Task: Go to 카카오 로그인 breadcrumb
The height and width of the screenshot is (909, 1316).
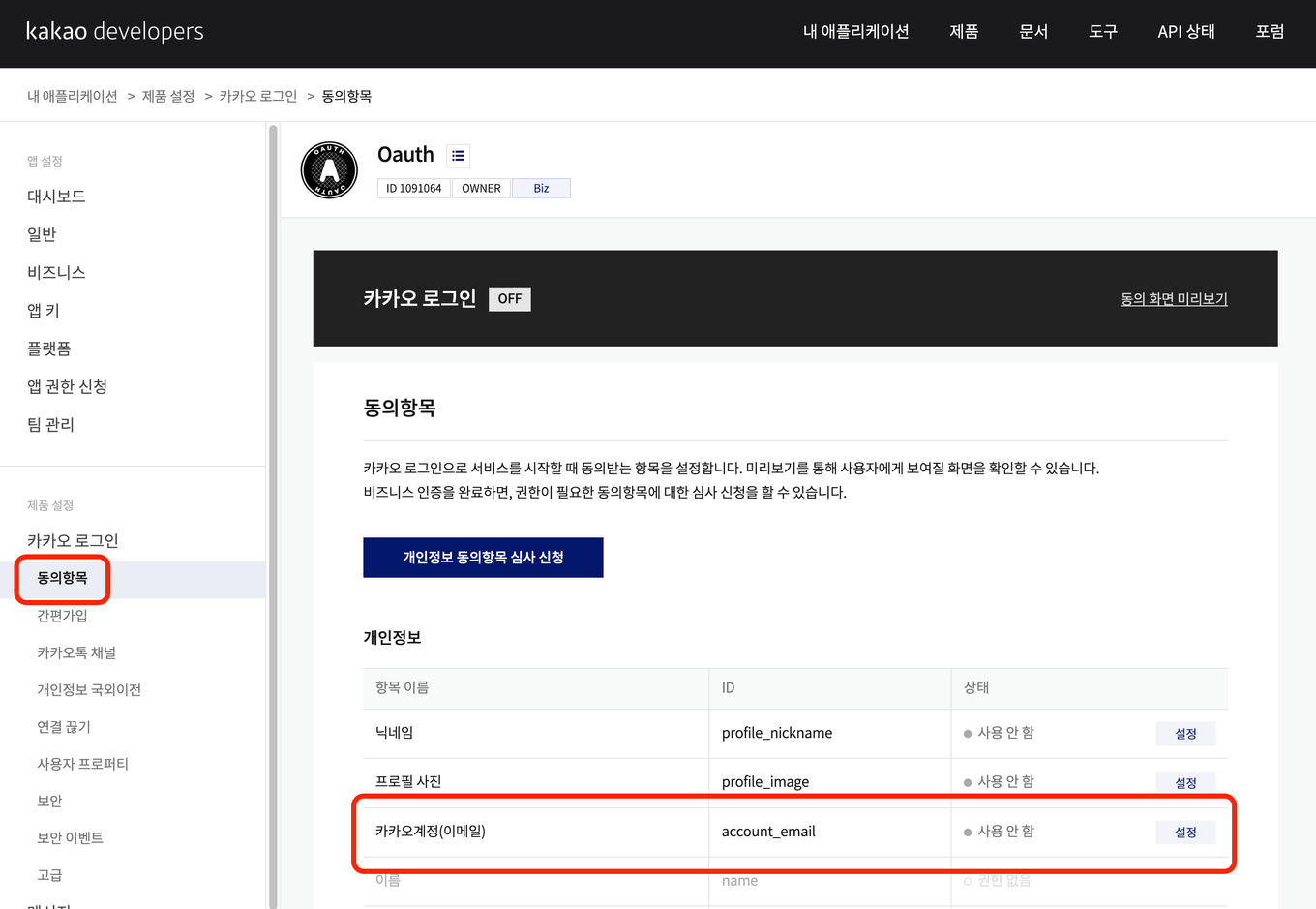Action: coord(258,96)
